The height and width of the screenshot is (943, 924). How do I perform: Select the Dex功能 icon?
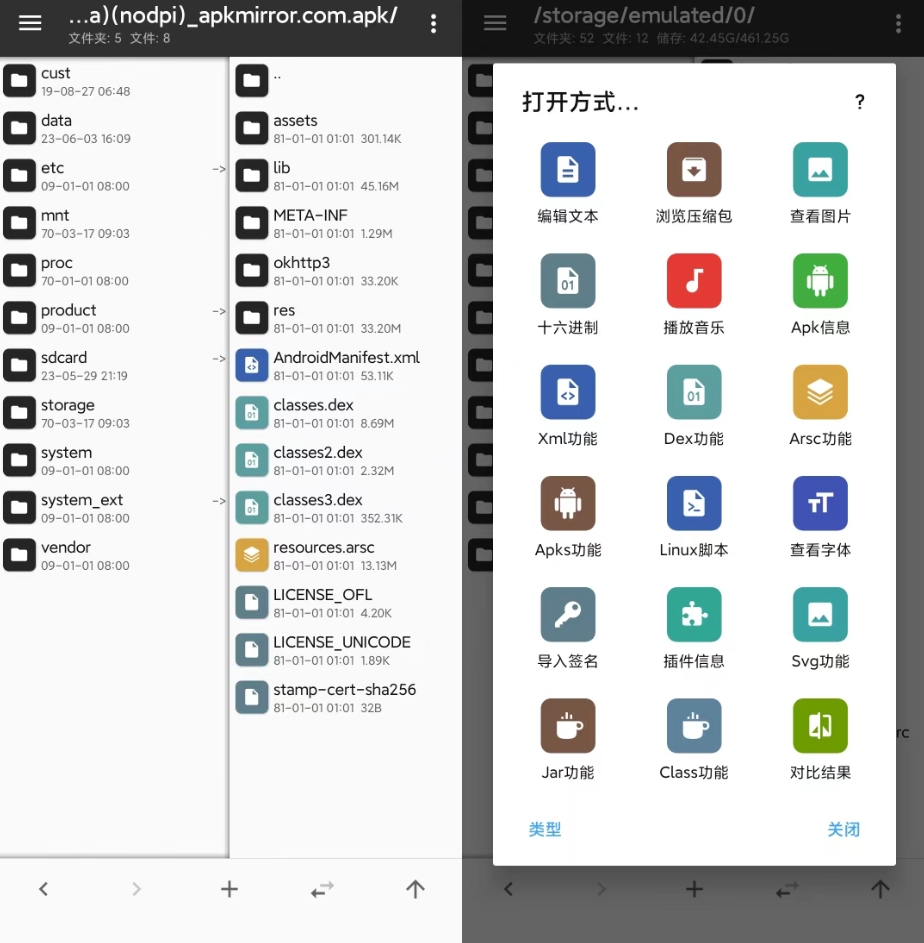click(693, 392)
